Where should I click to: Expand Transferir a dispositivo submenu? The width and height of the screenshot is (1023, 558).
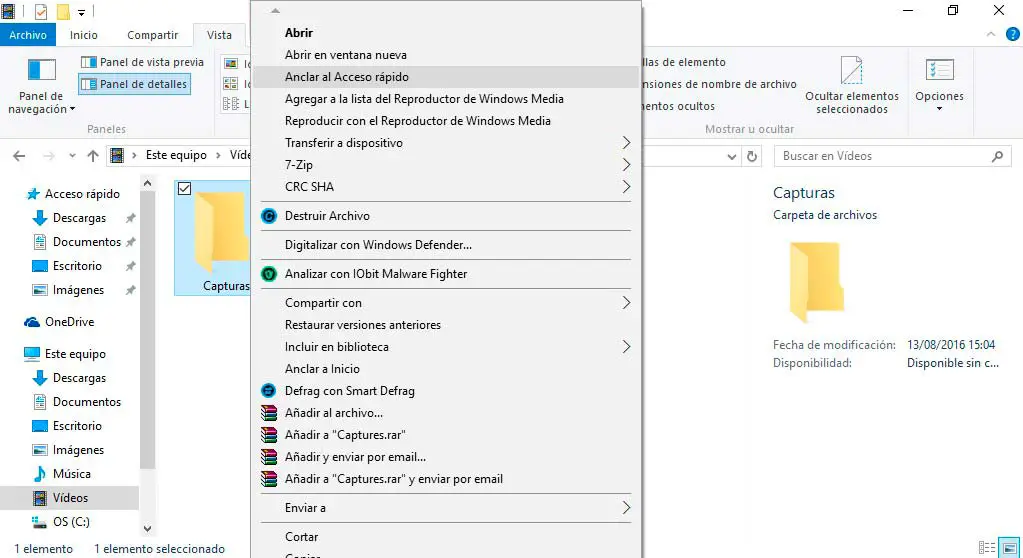[626, 143]
